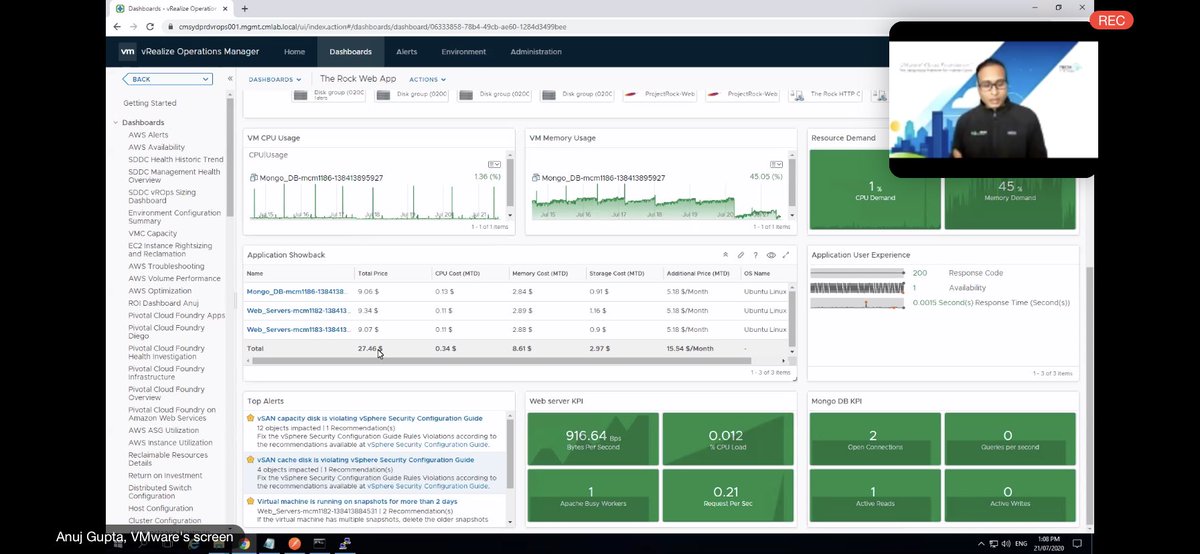Click the Mongo_DB VM icon in the Memory Usage chart

536,178
